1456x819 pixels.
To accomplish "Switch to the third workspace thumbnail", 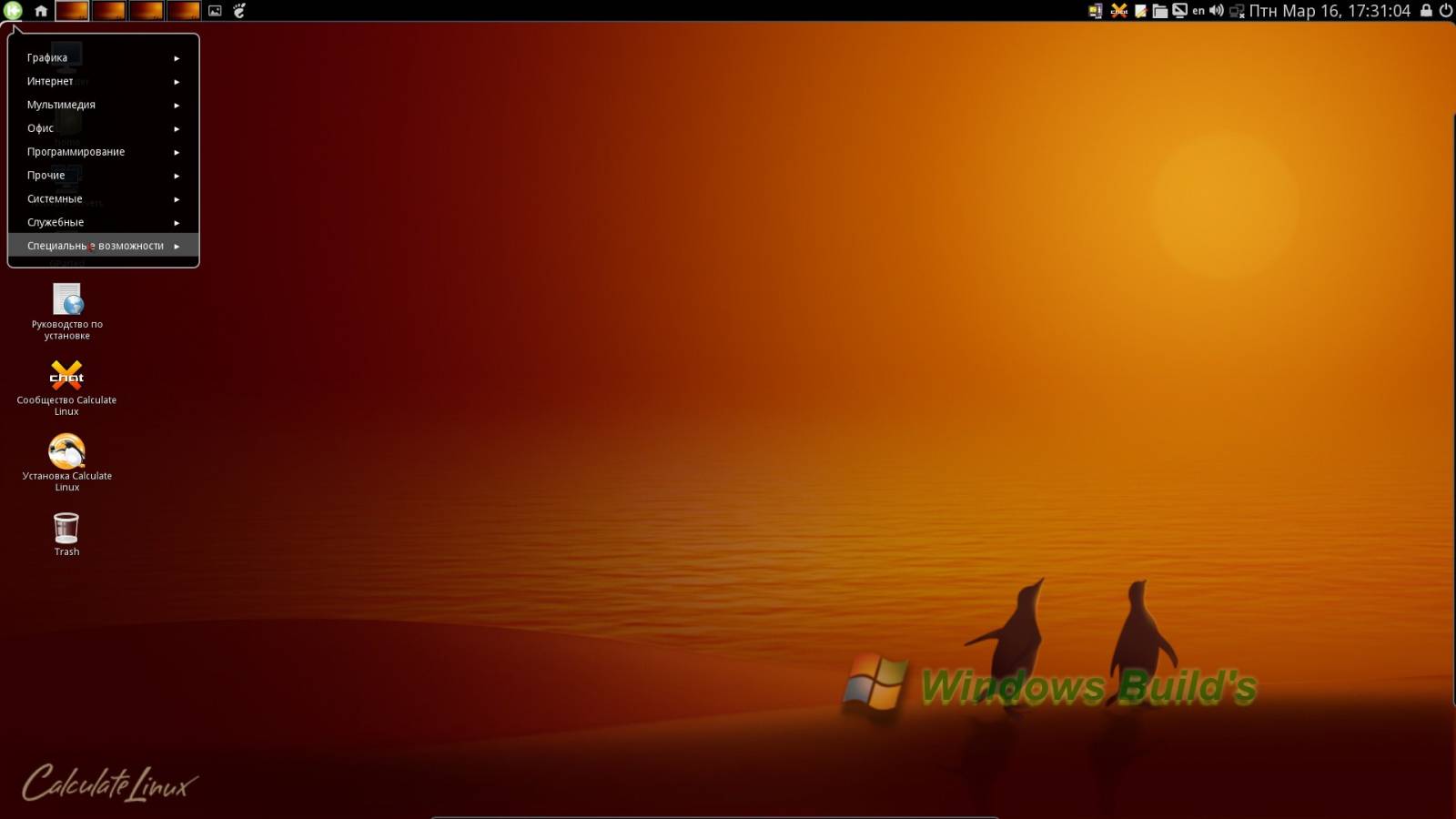I will [147, 11].
